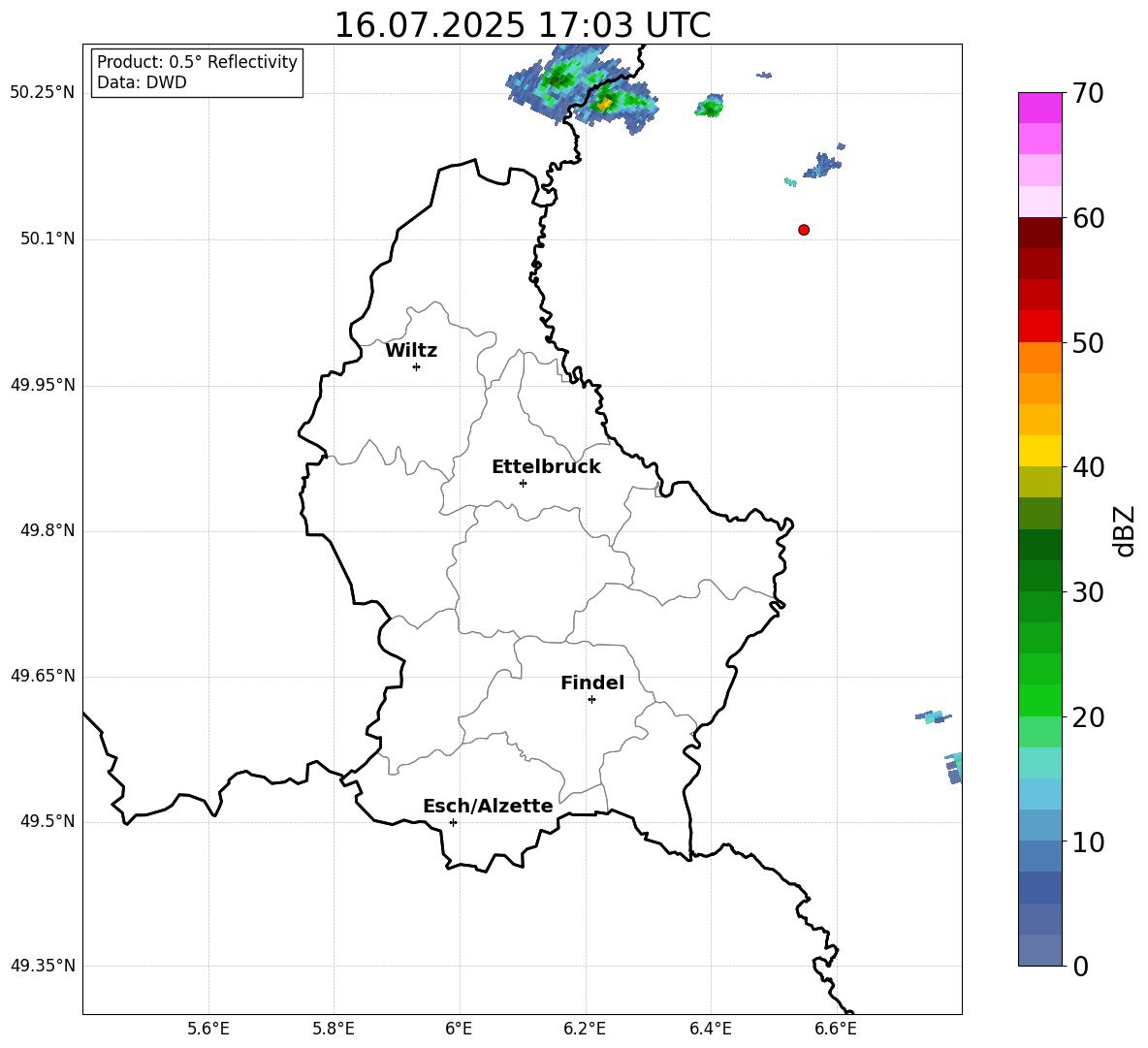Click the 6.2°E longitude label
The height and width of the screenshot is (1048, 1148).
pos(585,1029)
